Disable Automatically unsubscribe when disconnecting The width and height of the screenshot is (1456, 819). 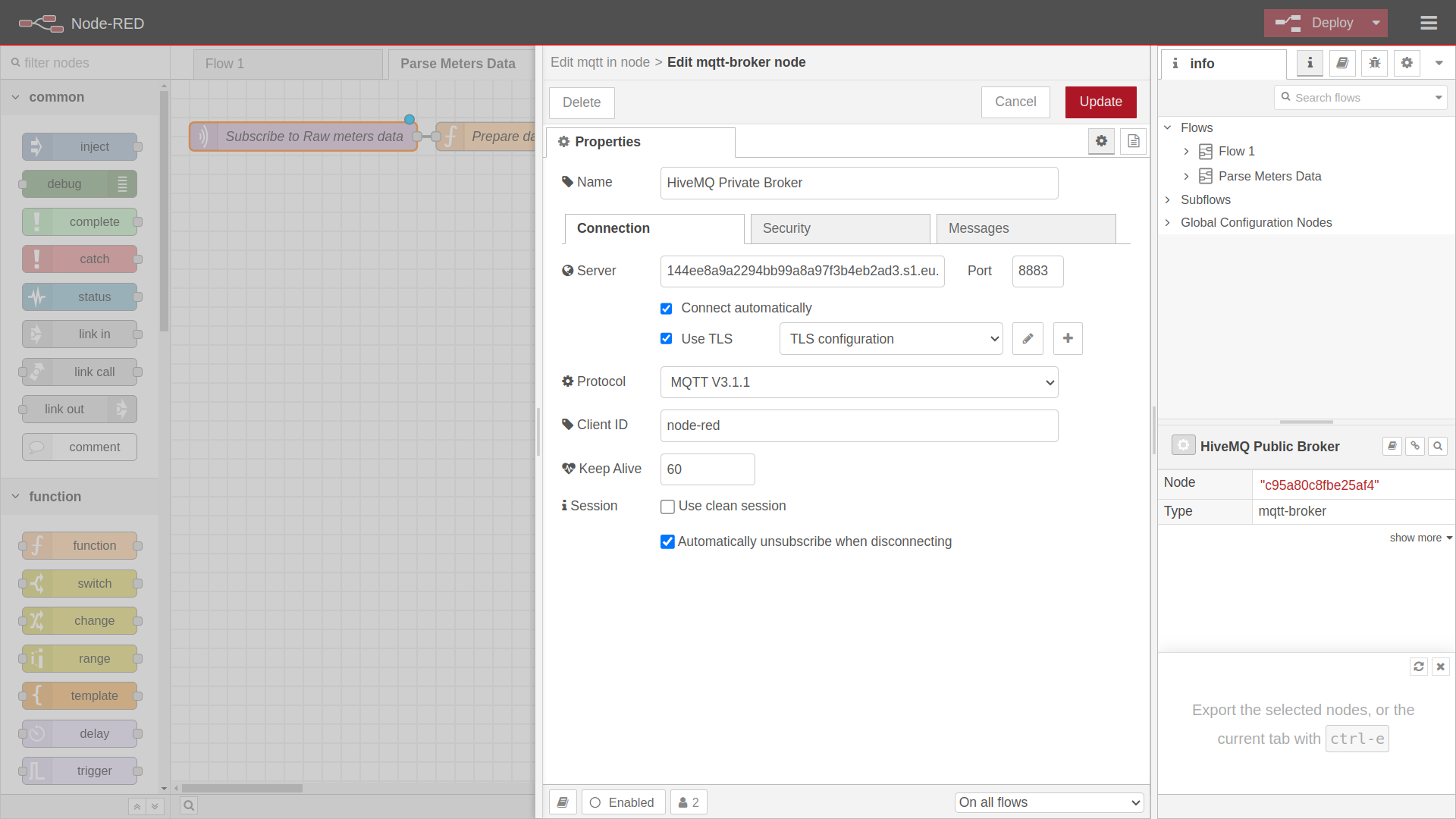pos(667,541)
